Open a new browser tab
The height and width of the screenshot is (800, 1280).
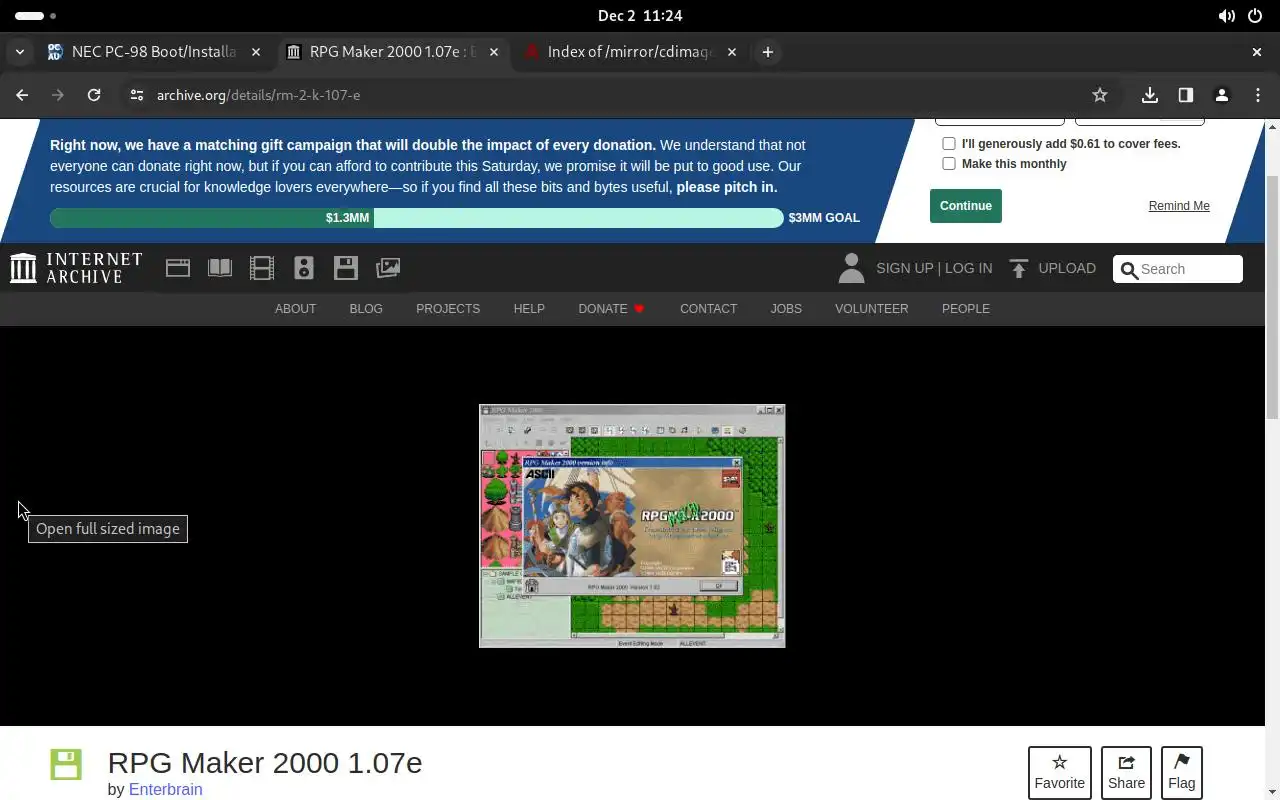click(768, 52)
